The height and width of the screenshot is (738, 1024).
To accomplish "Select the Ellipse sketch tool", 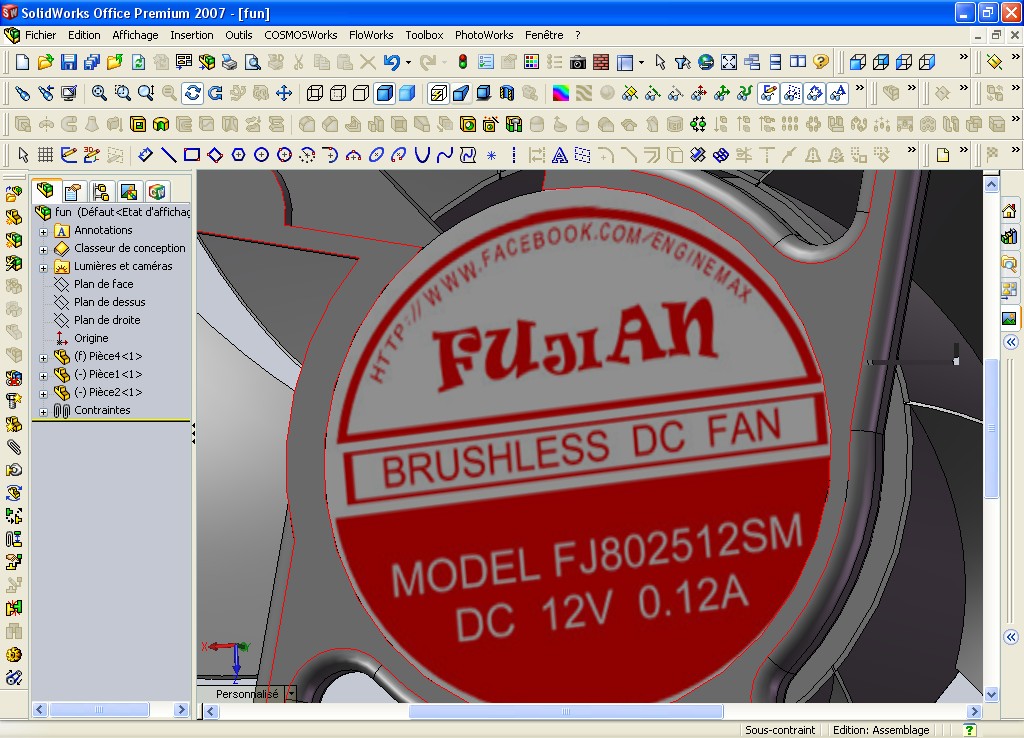I will pyautogui.click(x=376, y=155).
